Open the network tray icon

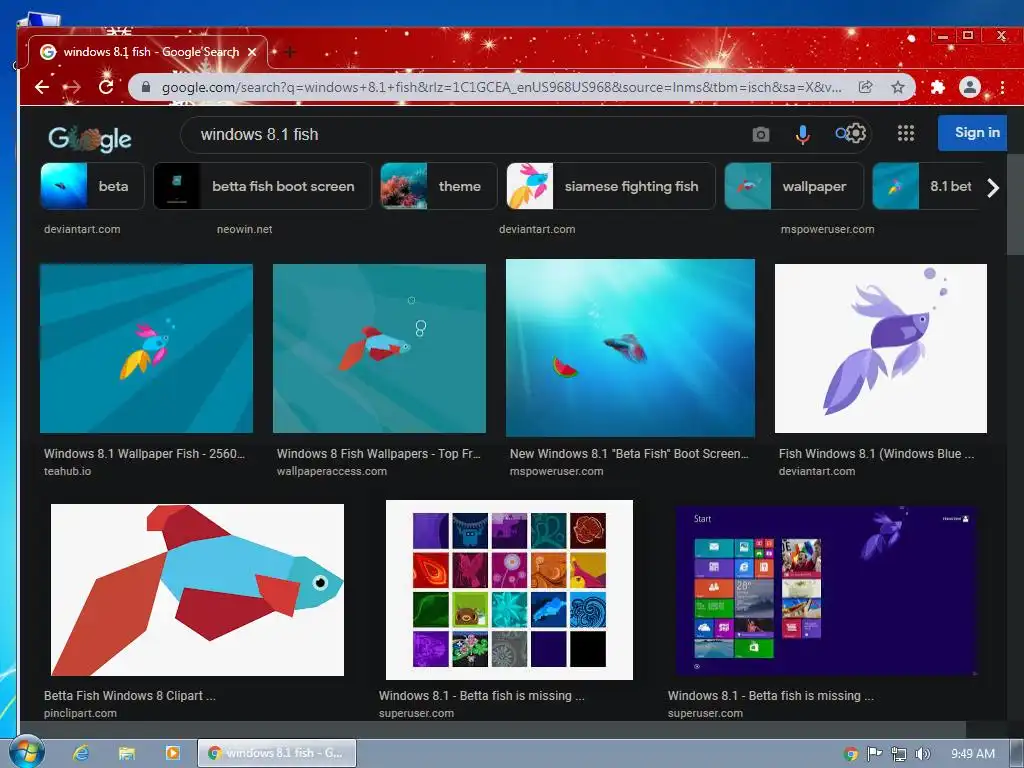click(899, 754)
